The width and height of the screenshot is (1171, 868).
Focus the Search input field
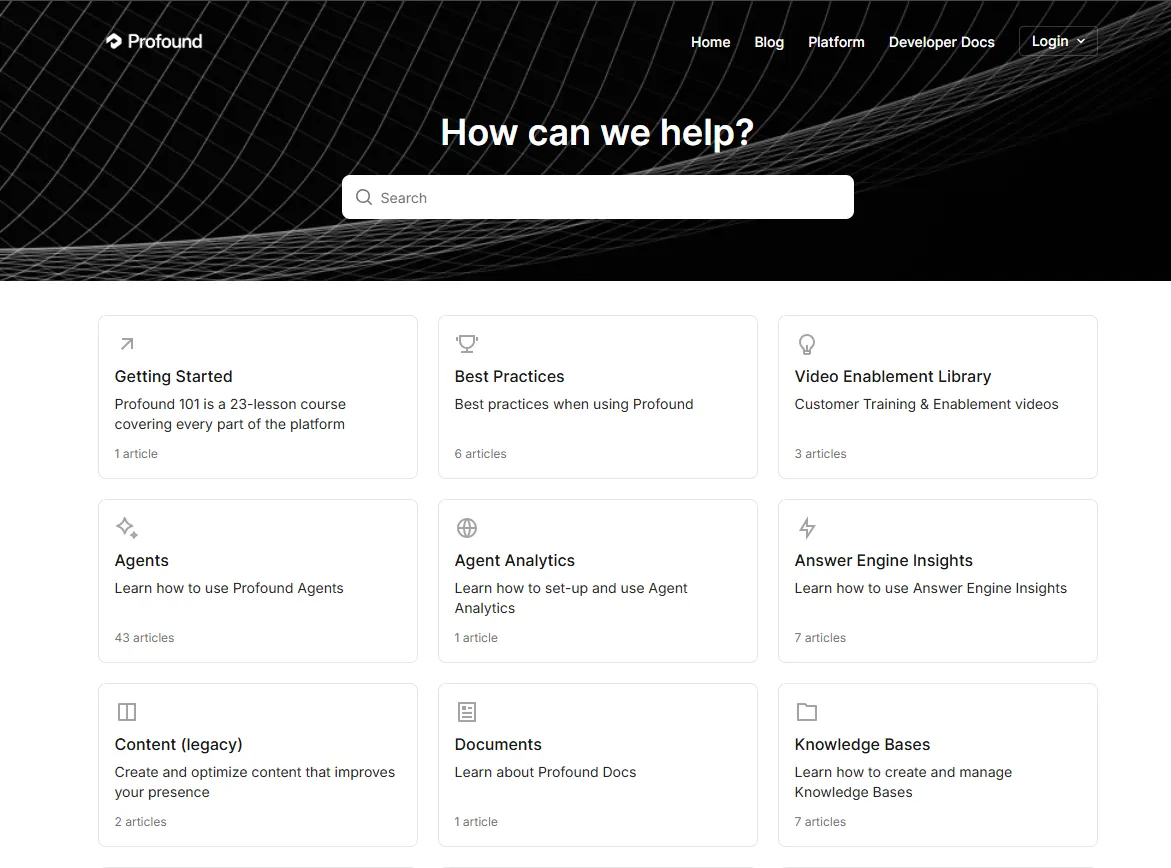tap(597, 197)
